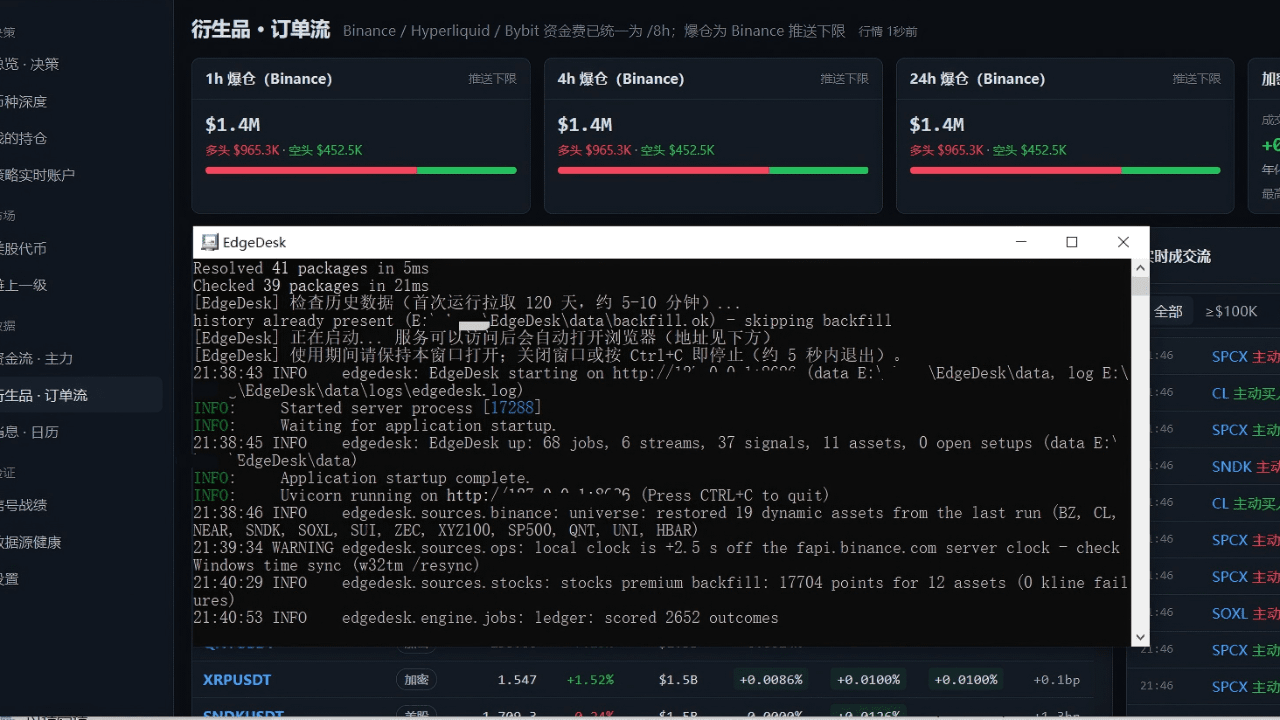1280x720 pixels.
Task: Click the XRPUSDT symbol link
Action: point(237,679)
